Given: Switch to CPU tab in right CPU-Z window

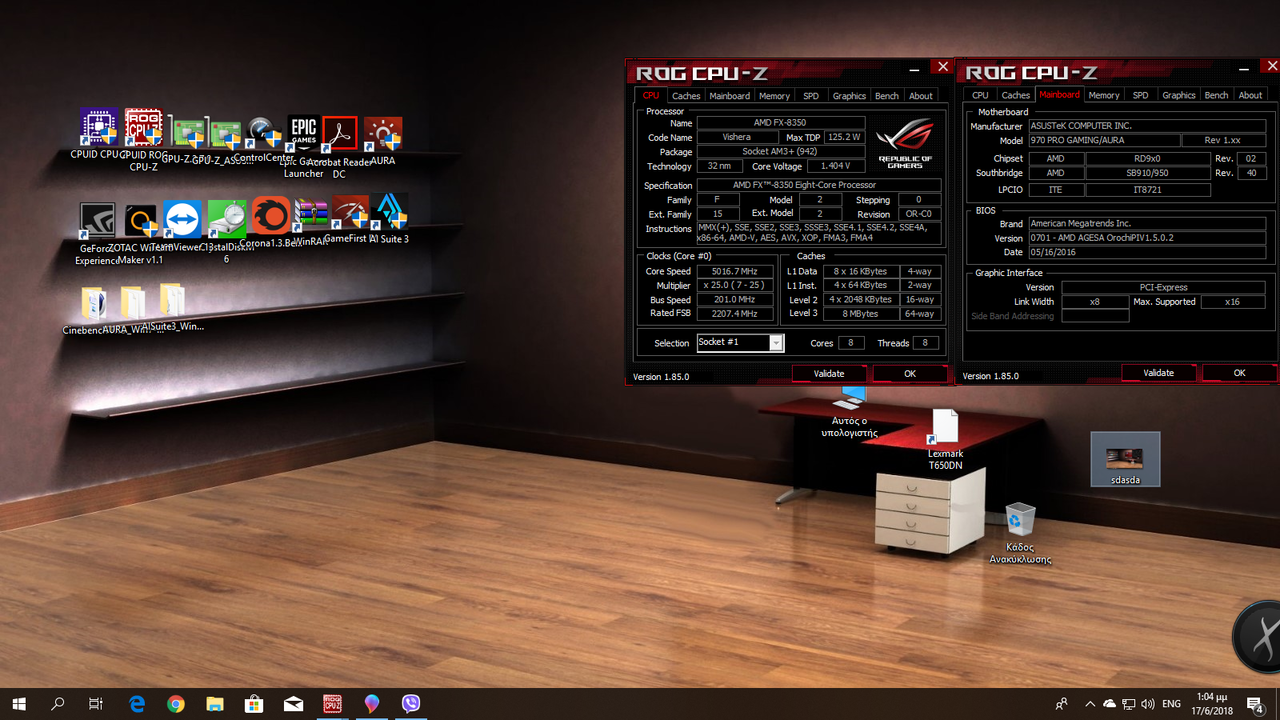Looking at the screenshot, I should tap(980, 95).
